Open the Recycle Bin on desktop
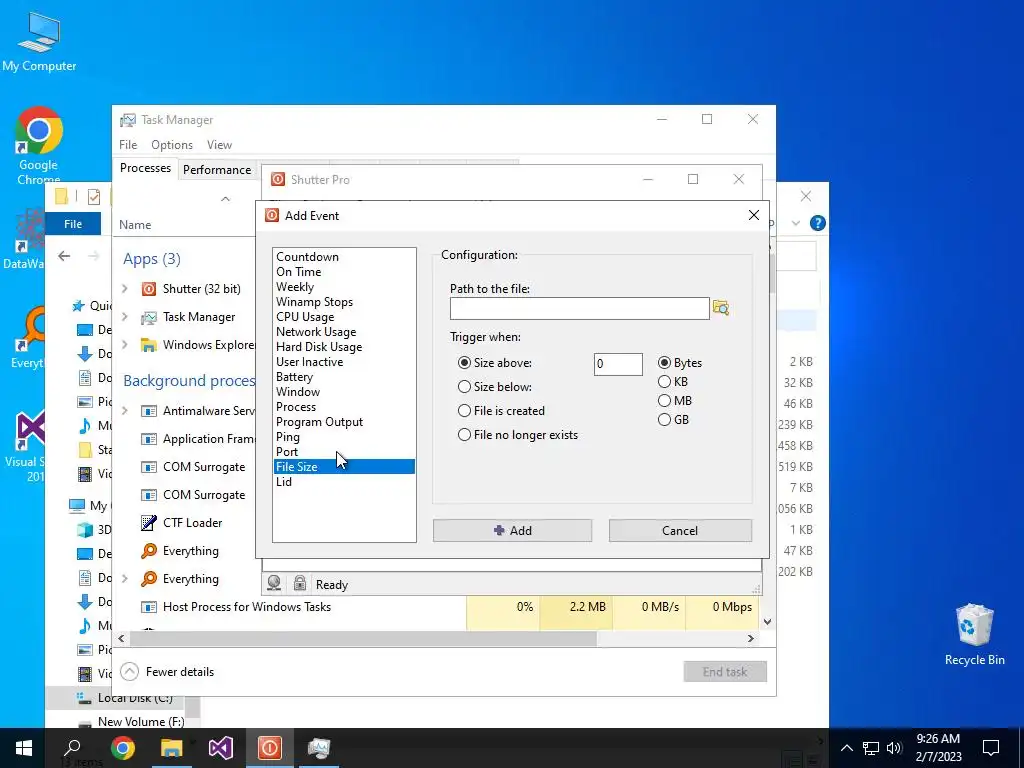The width and height of the screenshot is (1024, 768). [974, 633]
